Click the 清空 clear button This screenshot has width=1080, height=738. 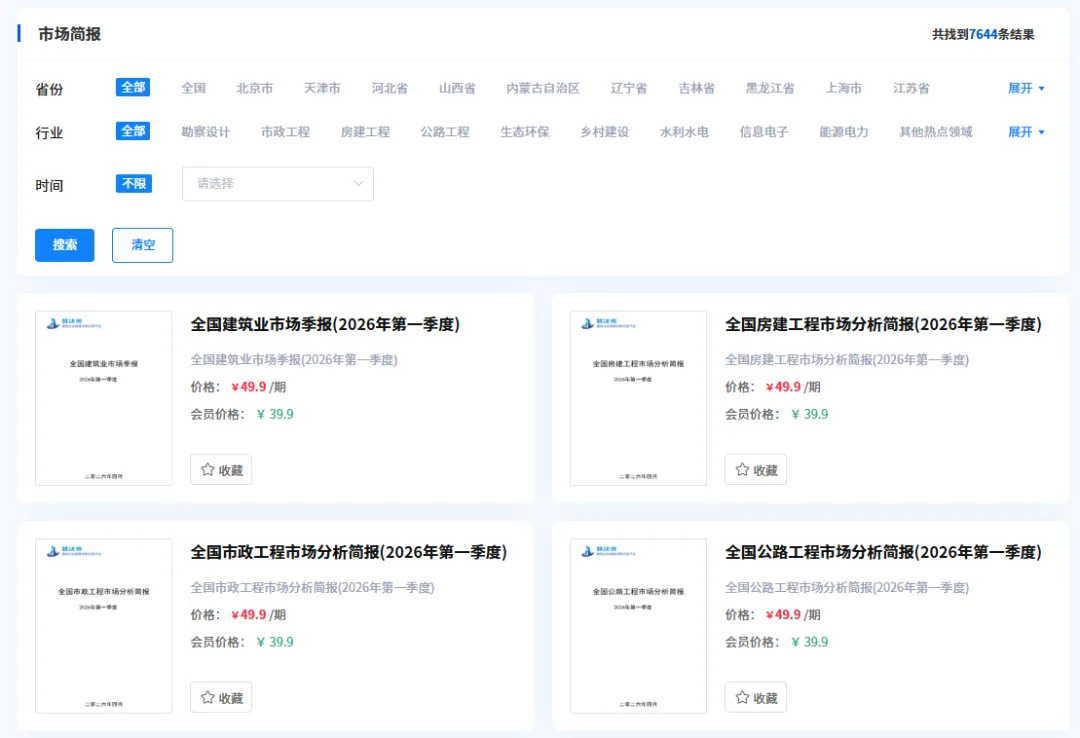[142, 245]
